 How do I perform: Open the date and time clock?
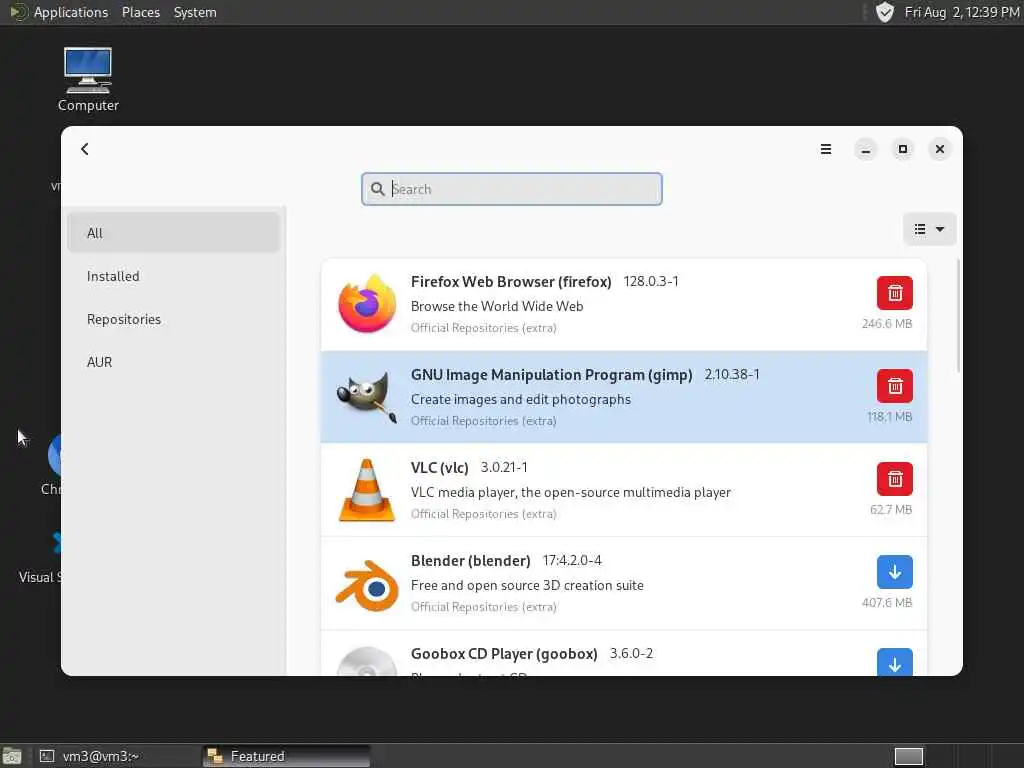961,12
